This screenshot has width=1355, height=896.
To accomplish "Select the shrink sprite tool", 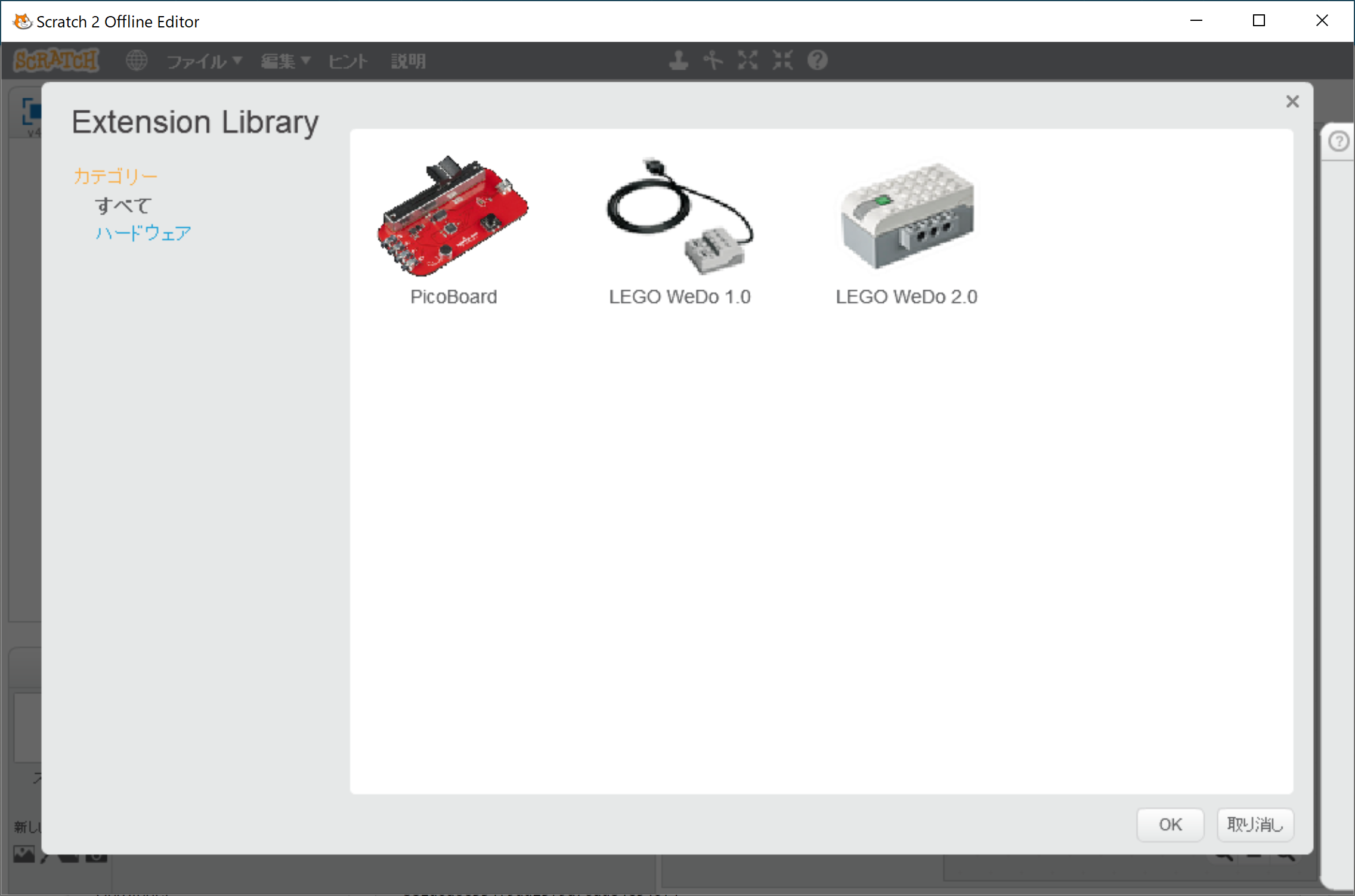I will [783, 60].
